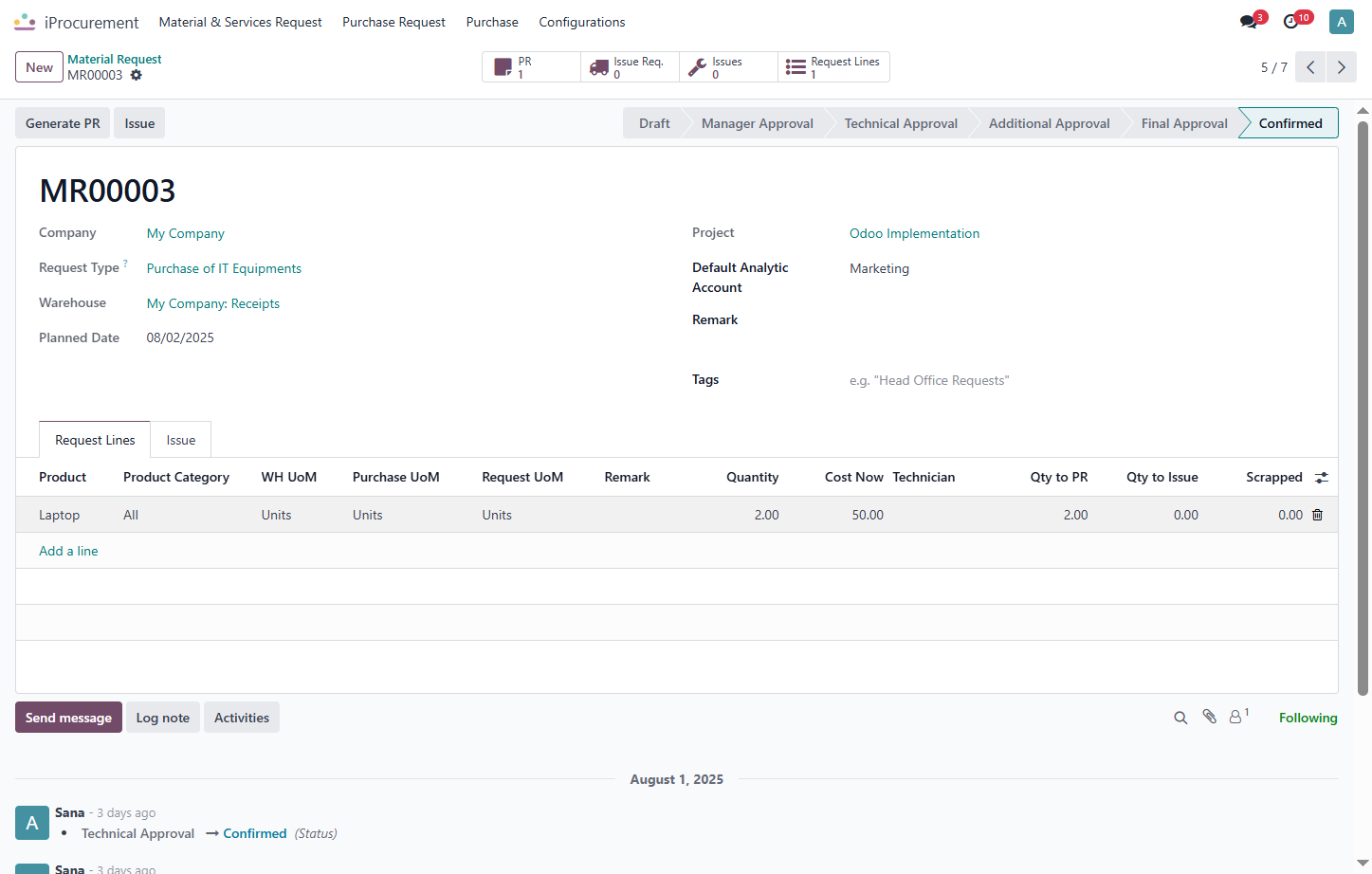This screenshot has width=1372, height=874.
Task: Select the Technical Approval status stage
Action: (x=901, y=123)
